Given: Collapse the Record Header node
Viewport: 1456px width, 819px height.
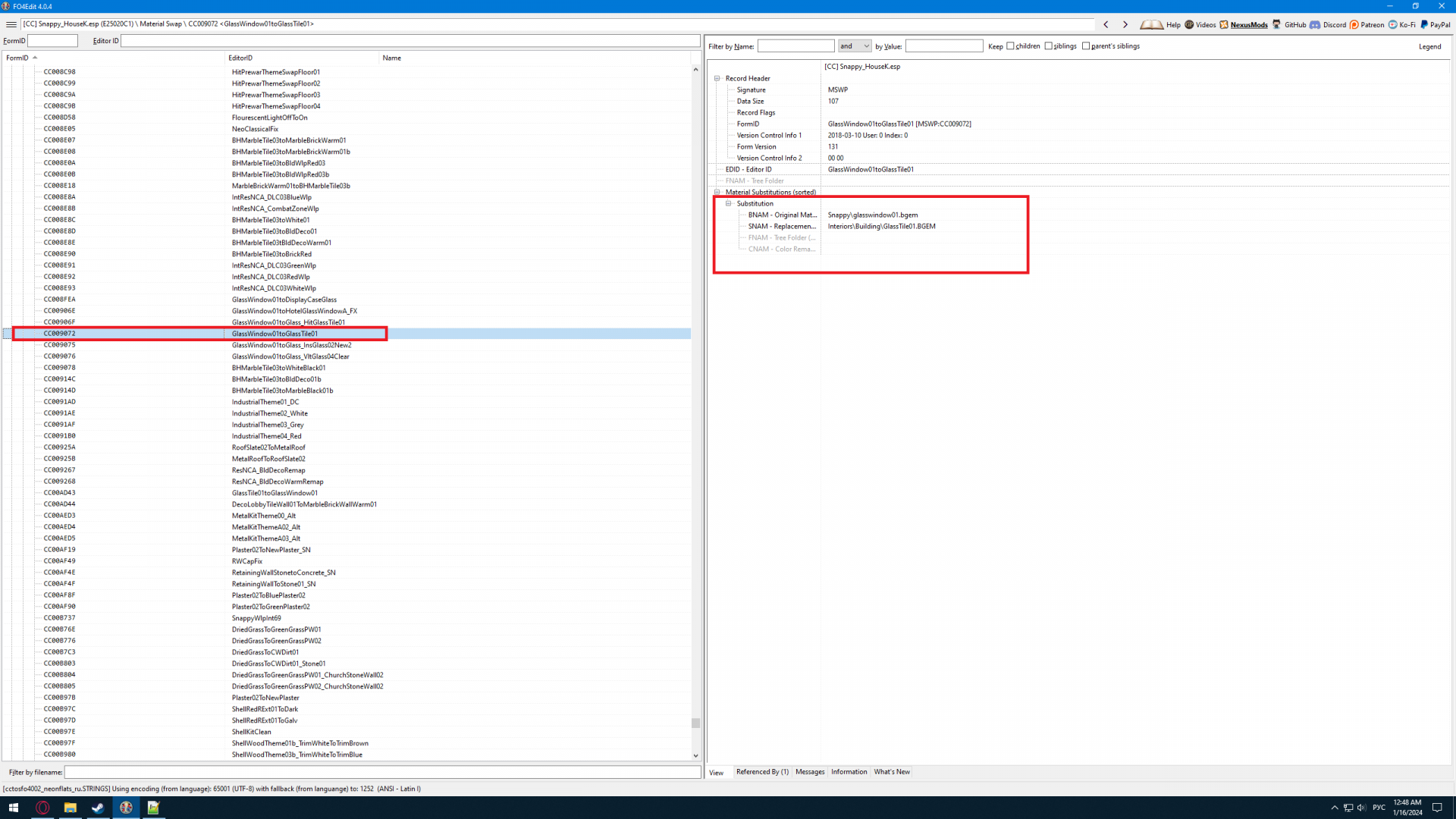Looking at the screenshot, I should click(x=717, y=78).
